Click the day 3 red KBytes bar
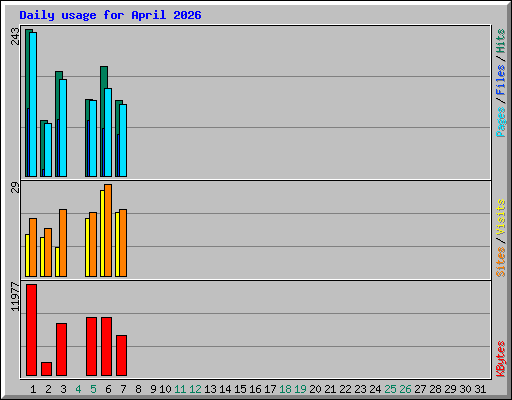512x400 pixels. (61, 349)
